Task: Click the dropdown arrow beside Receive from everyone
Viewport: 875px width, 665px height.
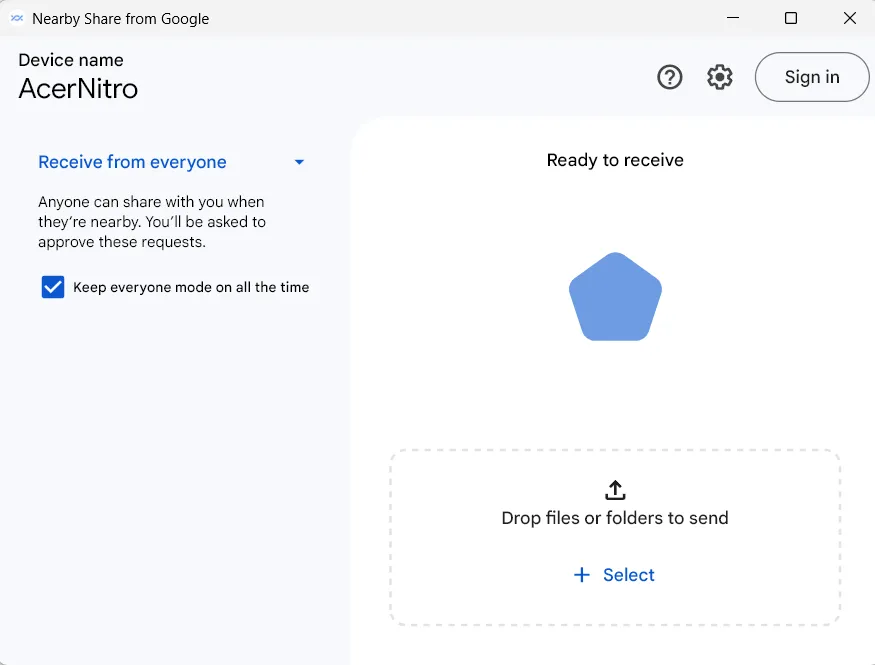Action: tap(299, 162)
